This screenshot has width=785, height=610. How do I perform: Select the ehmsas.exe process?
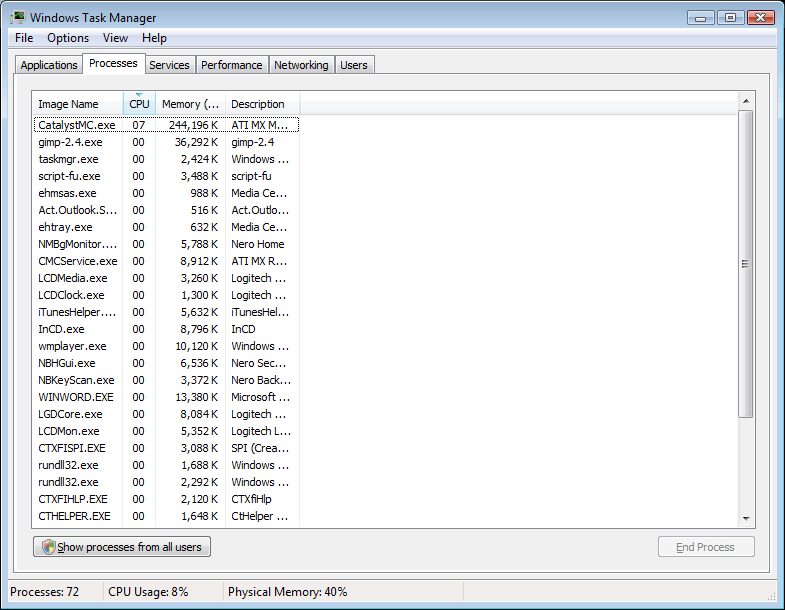point(166,193)
